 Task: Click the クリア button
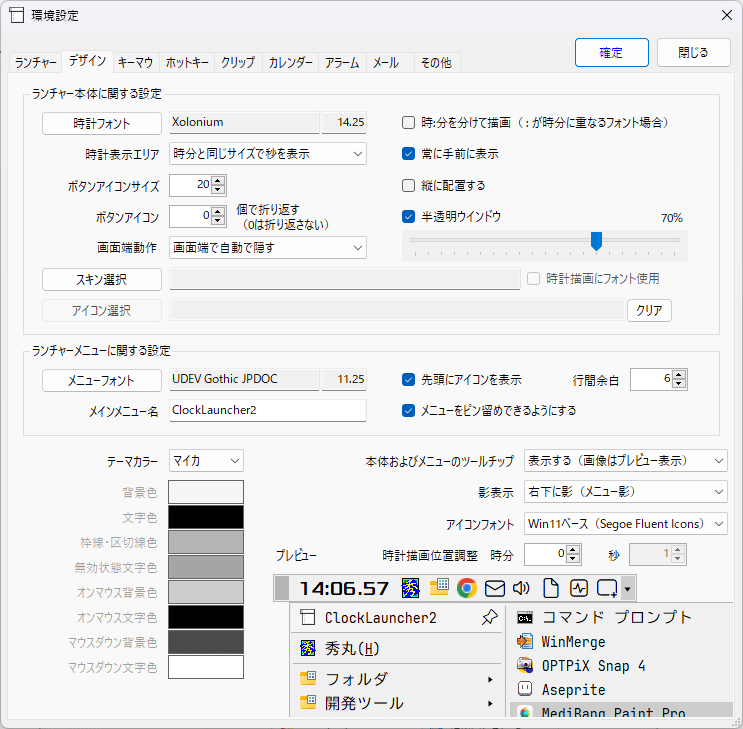[649, 310]
